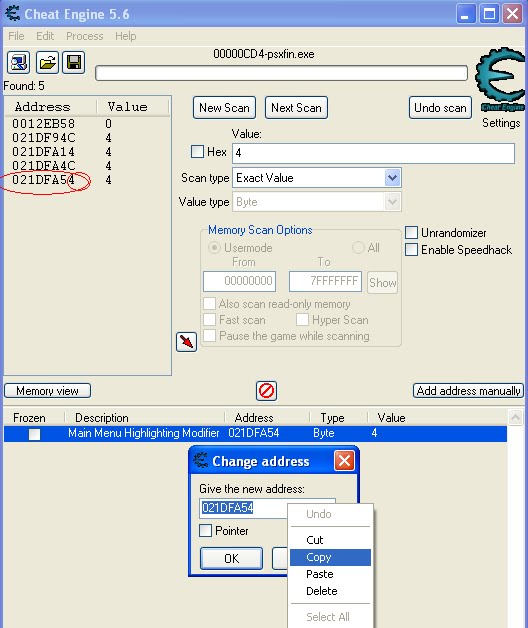Check the Pointer checkbox in dialog
This screenshot has height=628, width=528.
[x=206, y=531]
